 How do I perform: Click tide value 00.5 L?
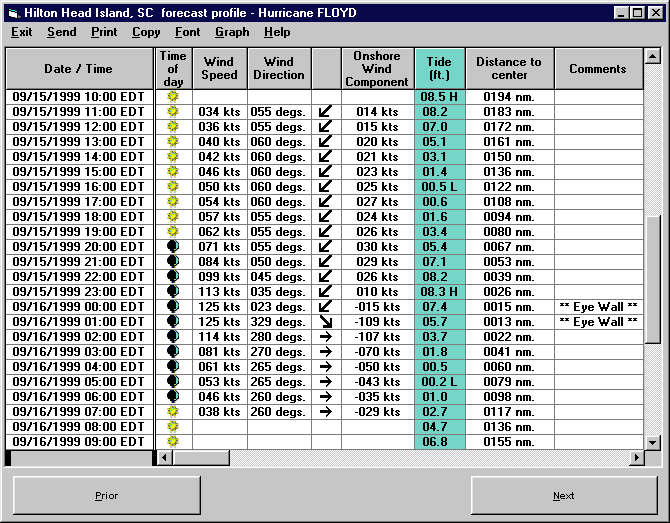pos(440,187)
